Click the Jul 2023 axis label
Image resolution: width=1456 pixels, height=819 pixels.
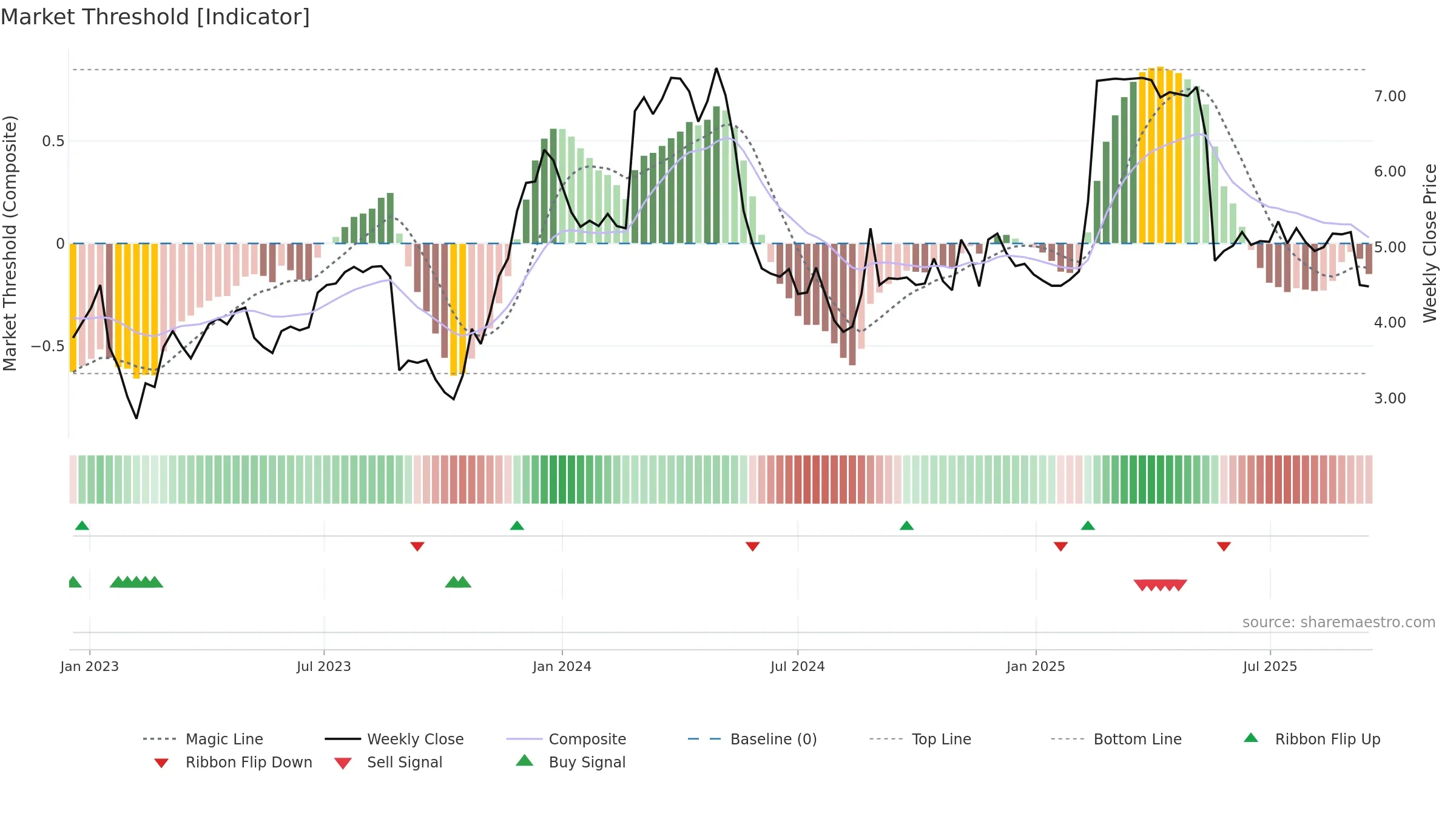[324, 667]
